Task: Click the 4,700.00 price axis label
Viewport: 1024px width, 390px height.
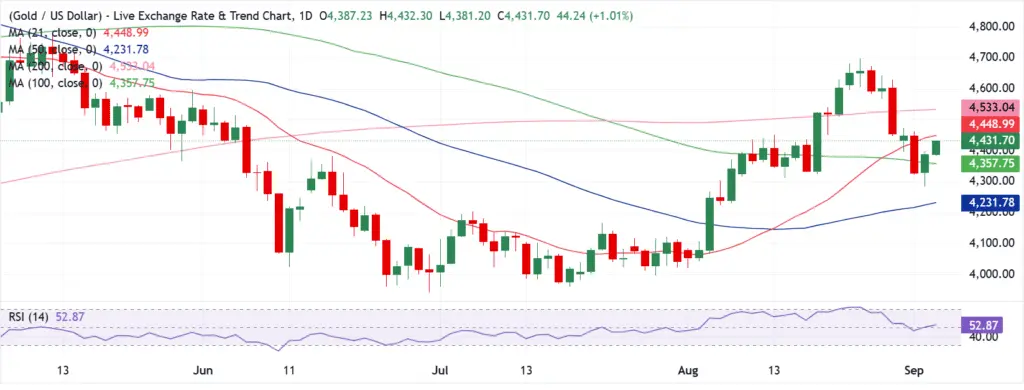Action: pos(990,57)
